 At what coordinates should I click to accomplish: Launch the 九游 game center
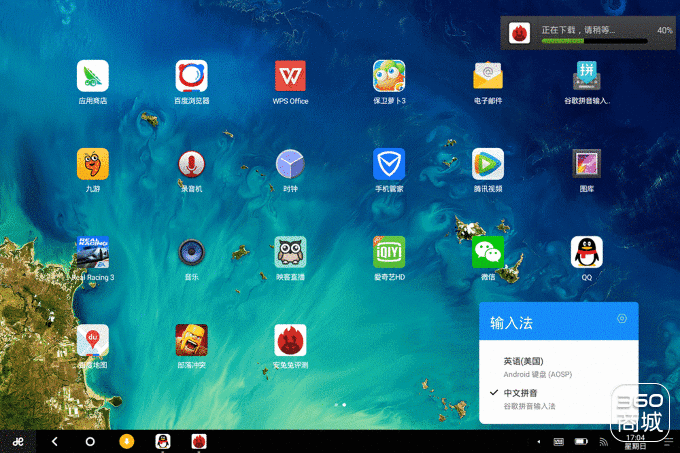(92, 164)
